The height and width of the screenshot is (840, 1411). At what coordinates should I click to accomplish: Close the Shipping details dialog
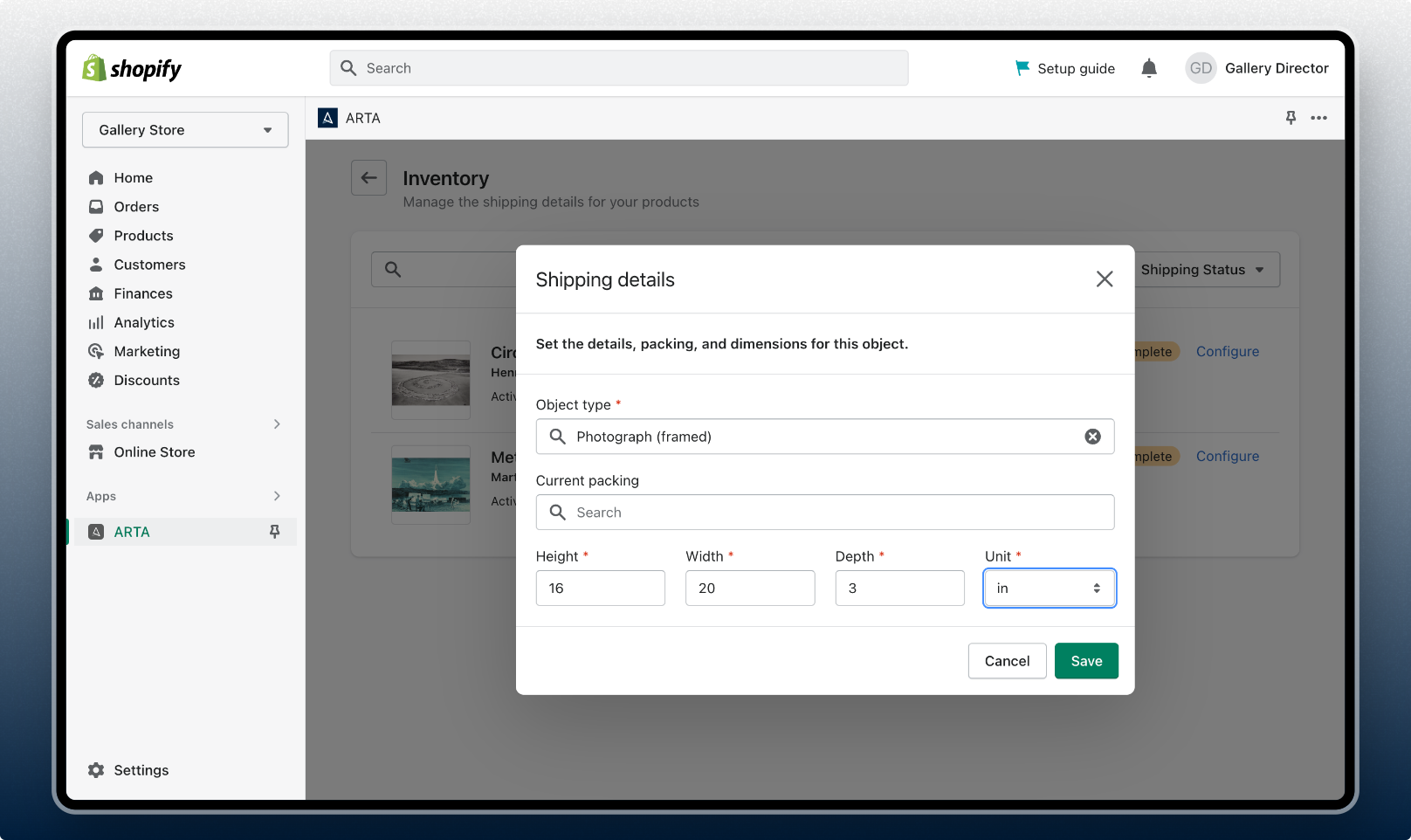(1105, 279)
